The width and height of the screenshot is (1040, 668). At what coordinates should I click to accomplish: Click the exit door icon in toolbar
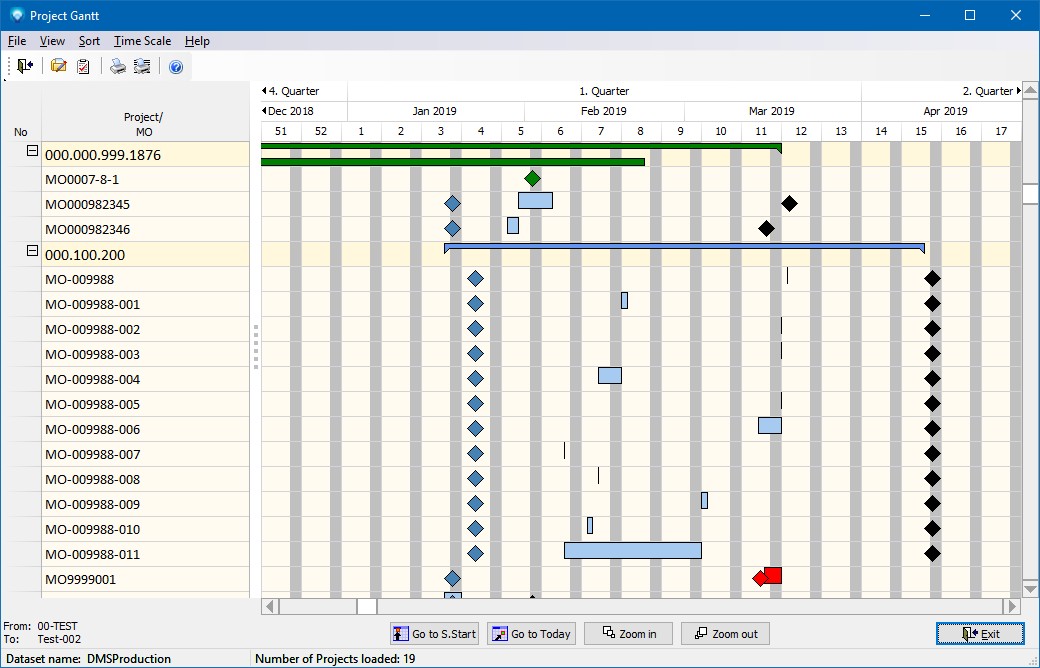click(25, 66)
